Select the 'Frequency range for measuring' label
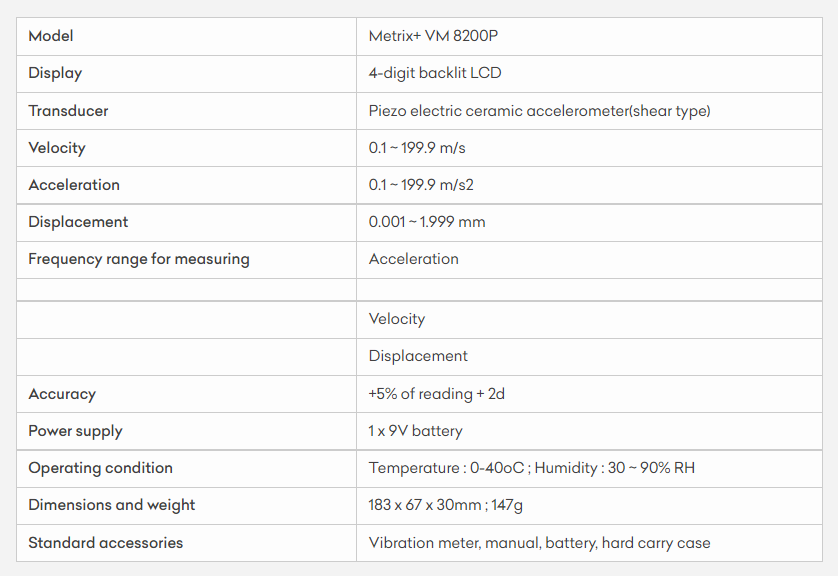Image resolution: width=838 pixels, height=576 pixels. 139,259
